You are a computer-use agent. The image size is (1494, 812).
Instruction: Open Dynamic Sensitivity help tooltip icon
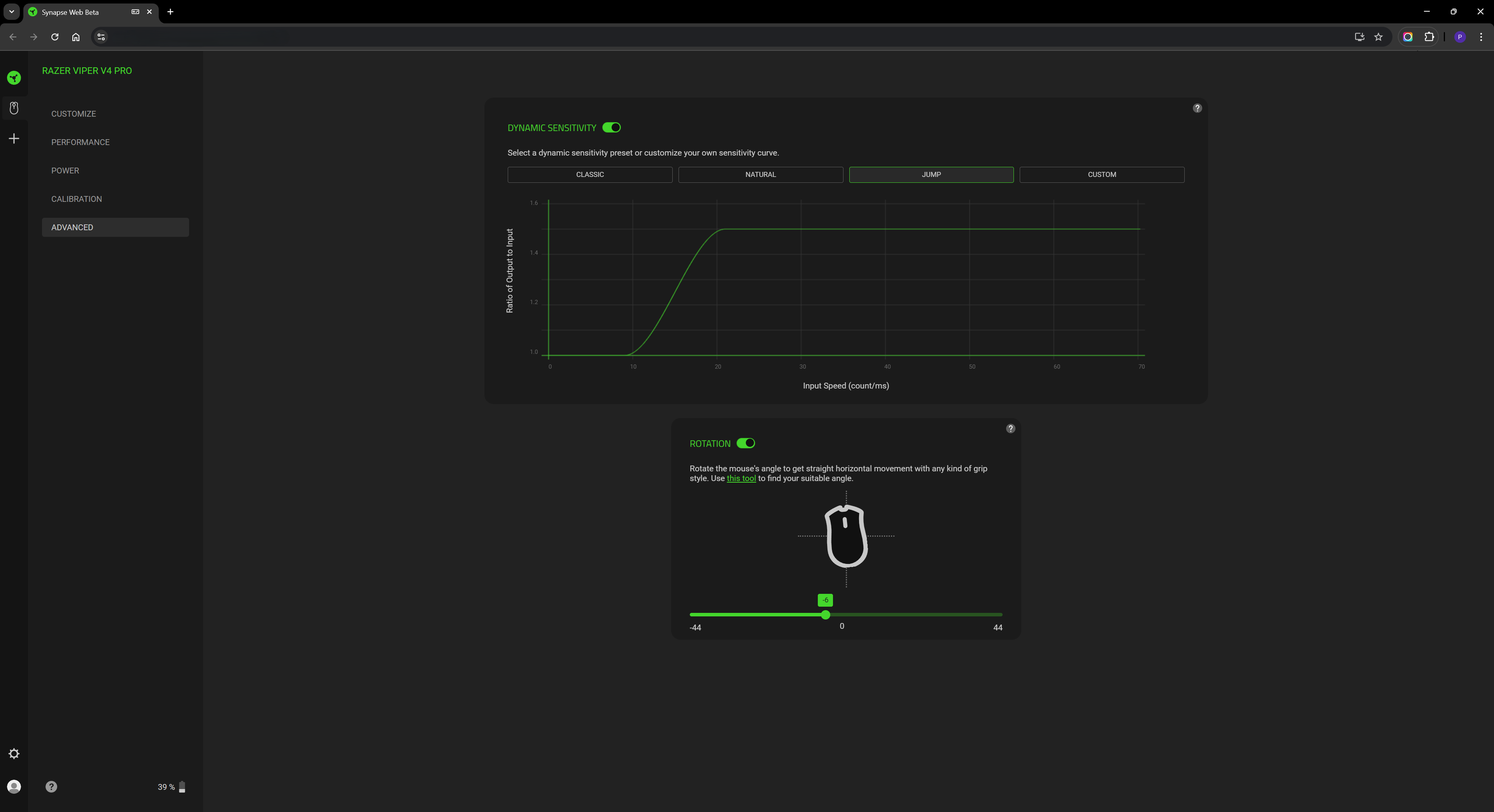point(1197,108)
